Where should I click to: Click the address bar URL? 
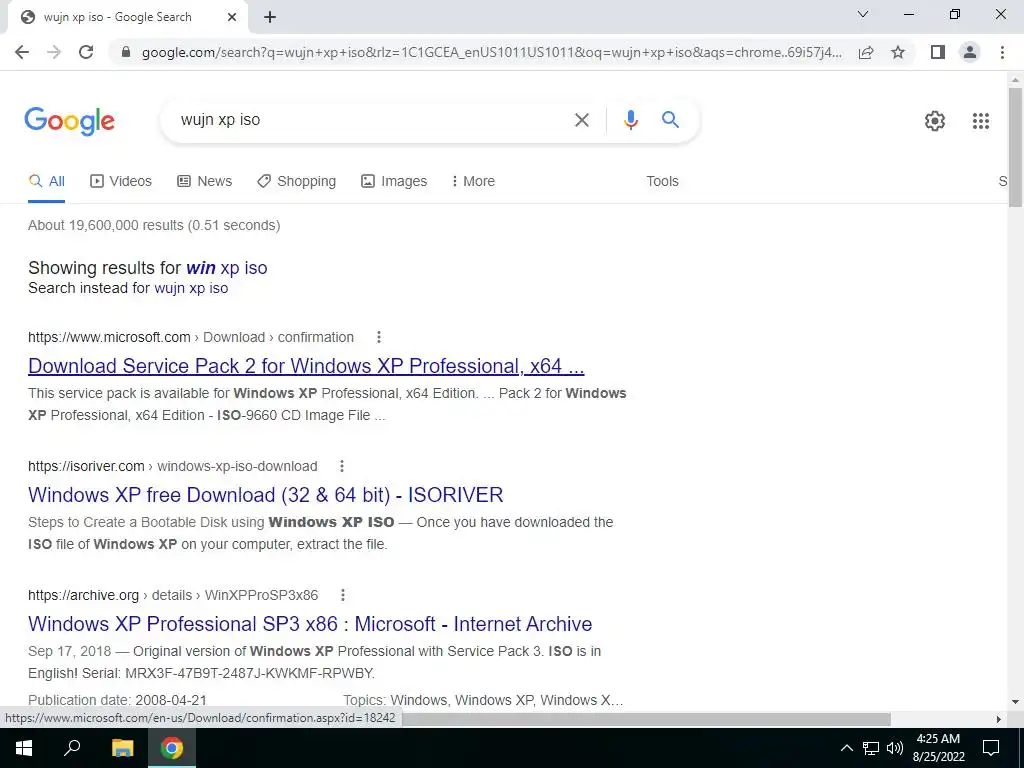491,52
